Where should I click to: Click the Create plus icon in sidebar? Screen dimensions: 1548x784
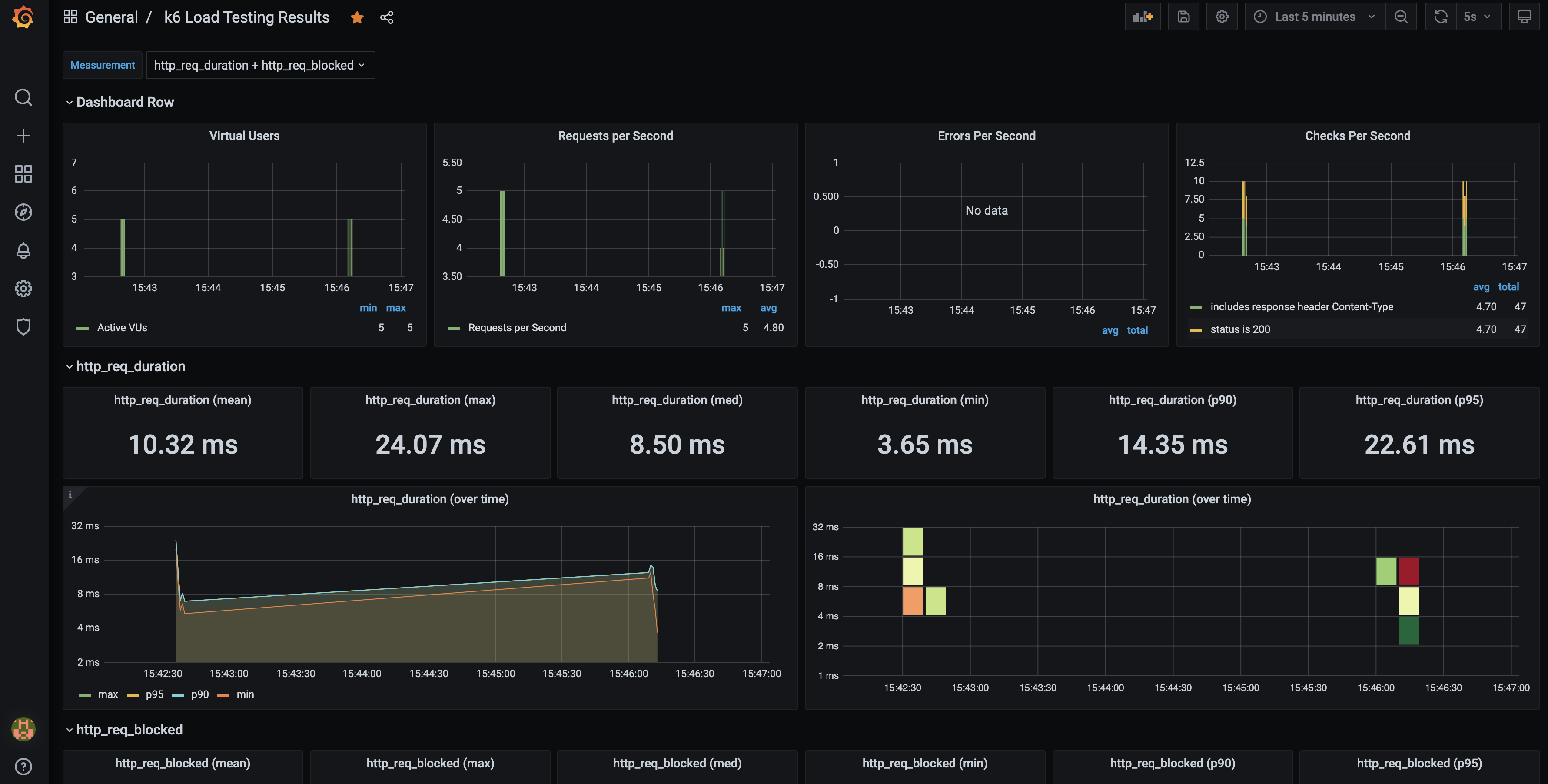click(23, 136)
